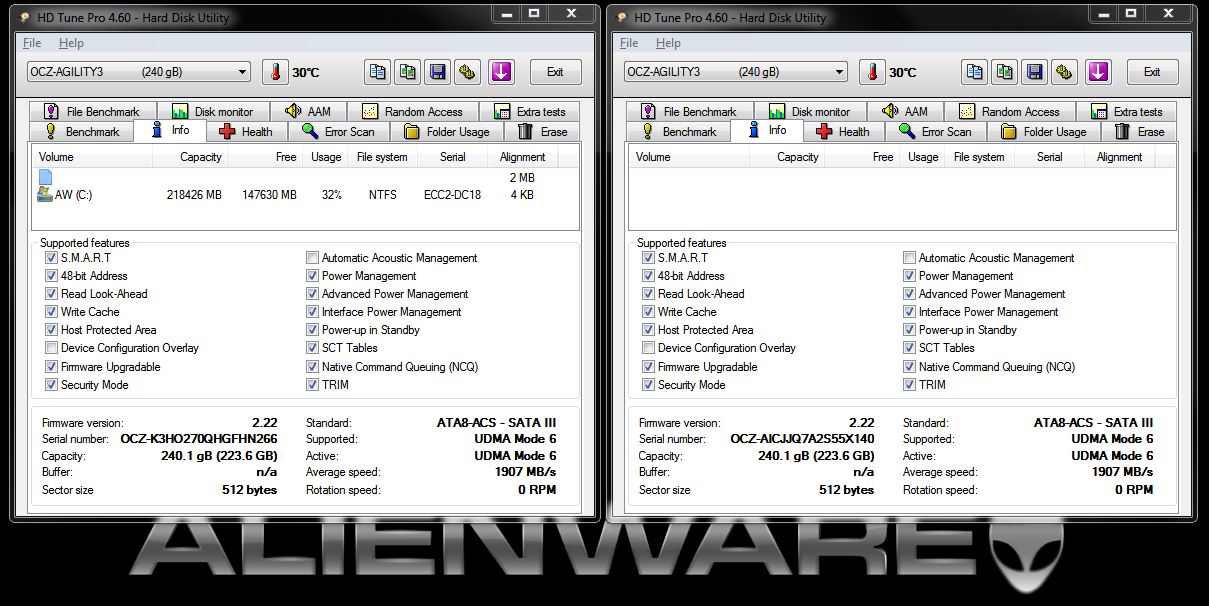The width and height of the screenshot is (1209, 606).
Task: Click the purple down-arrow icon in right window
Action: (1098, 72)
